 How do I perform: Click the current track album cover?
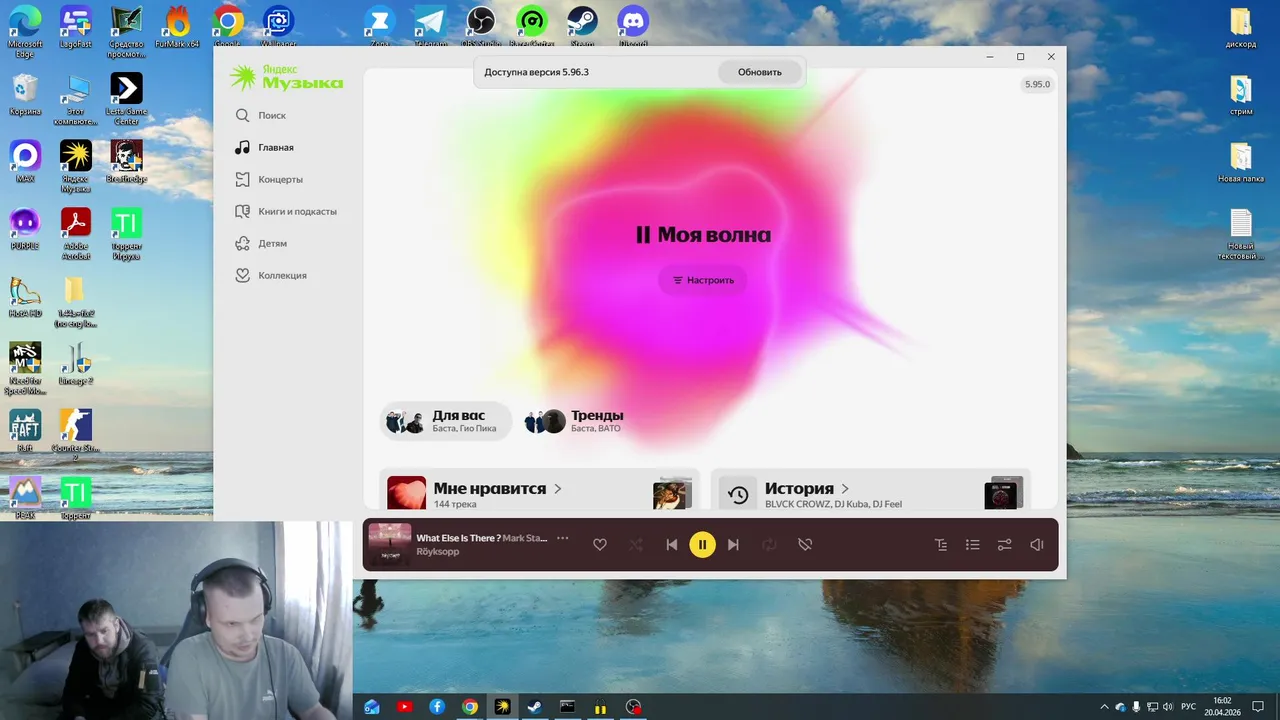390,544
